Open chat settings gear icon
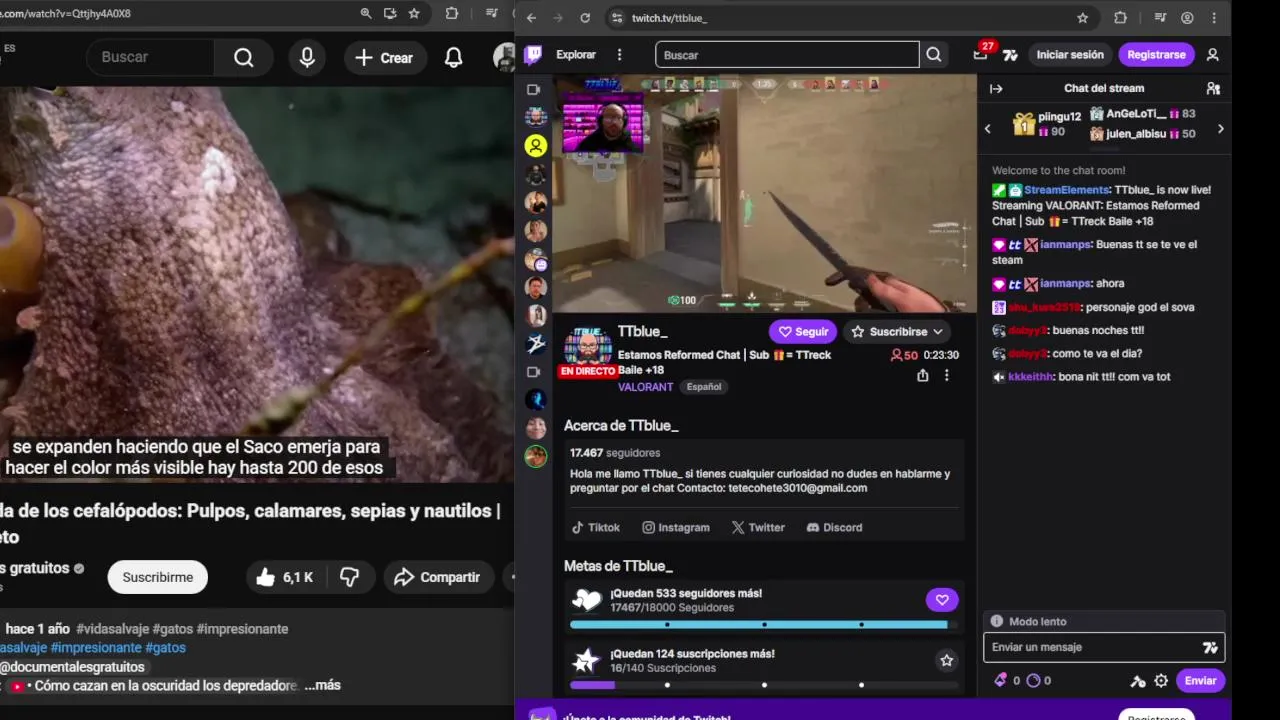Screen dimensions: 1280x720 point(1161,681)
